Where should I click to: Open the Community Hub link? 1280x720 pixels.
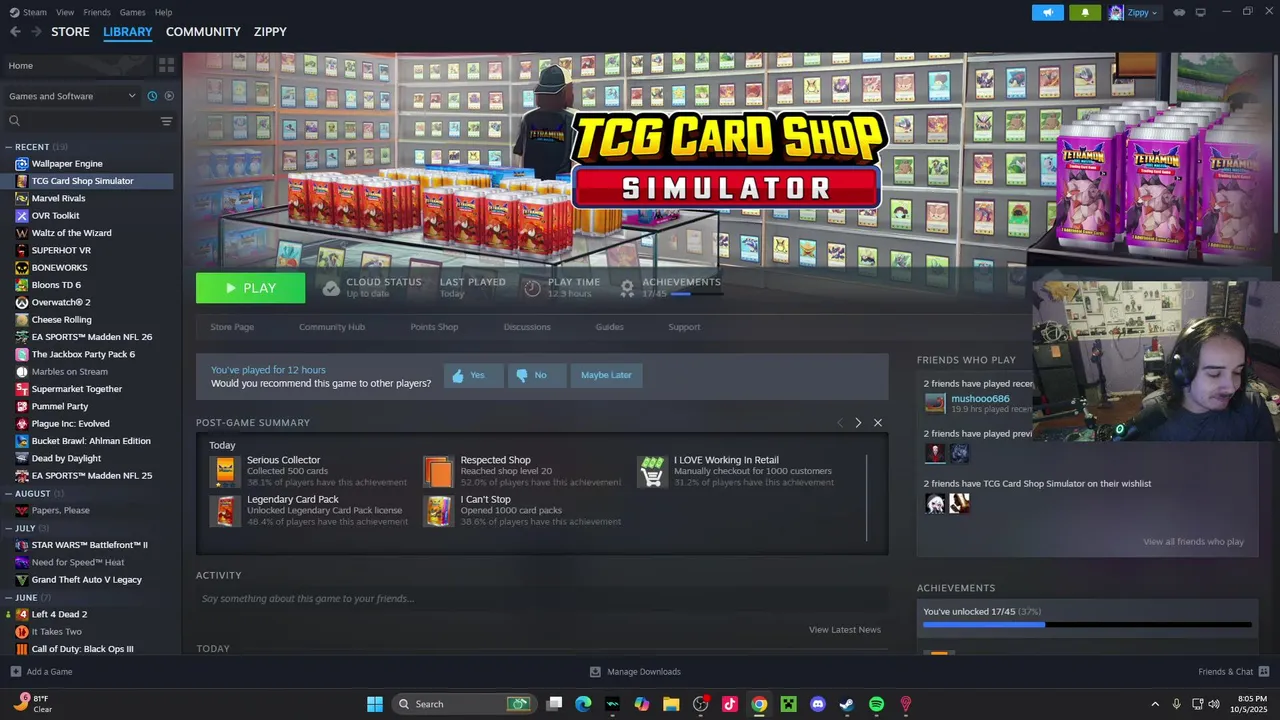(332, 327)
